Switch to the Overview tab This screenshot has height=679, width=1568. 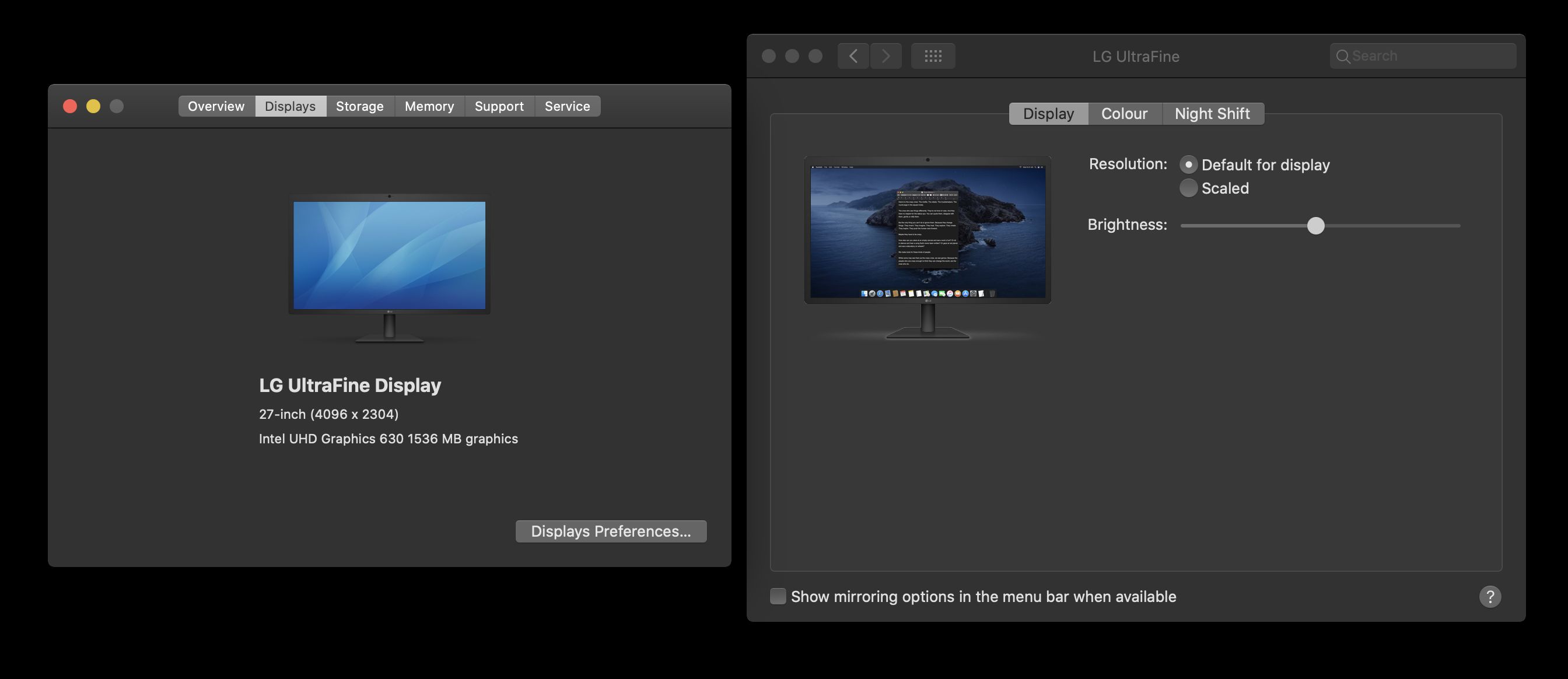click(x=216, y=107)
